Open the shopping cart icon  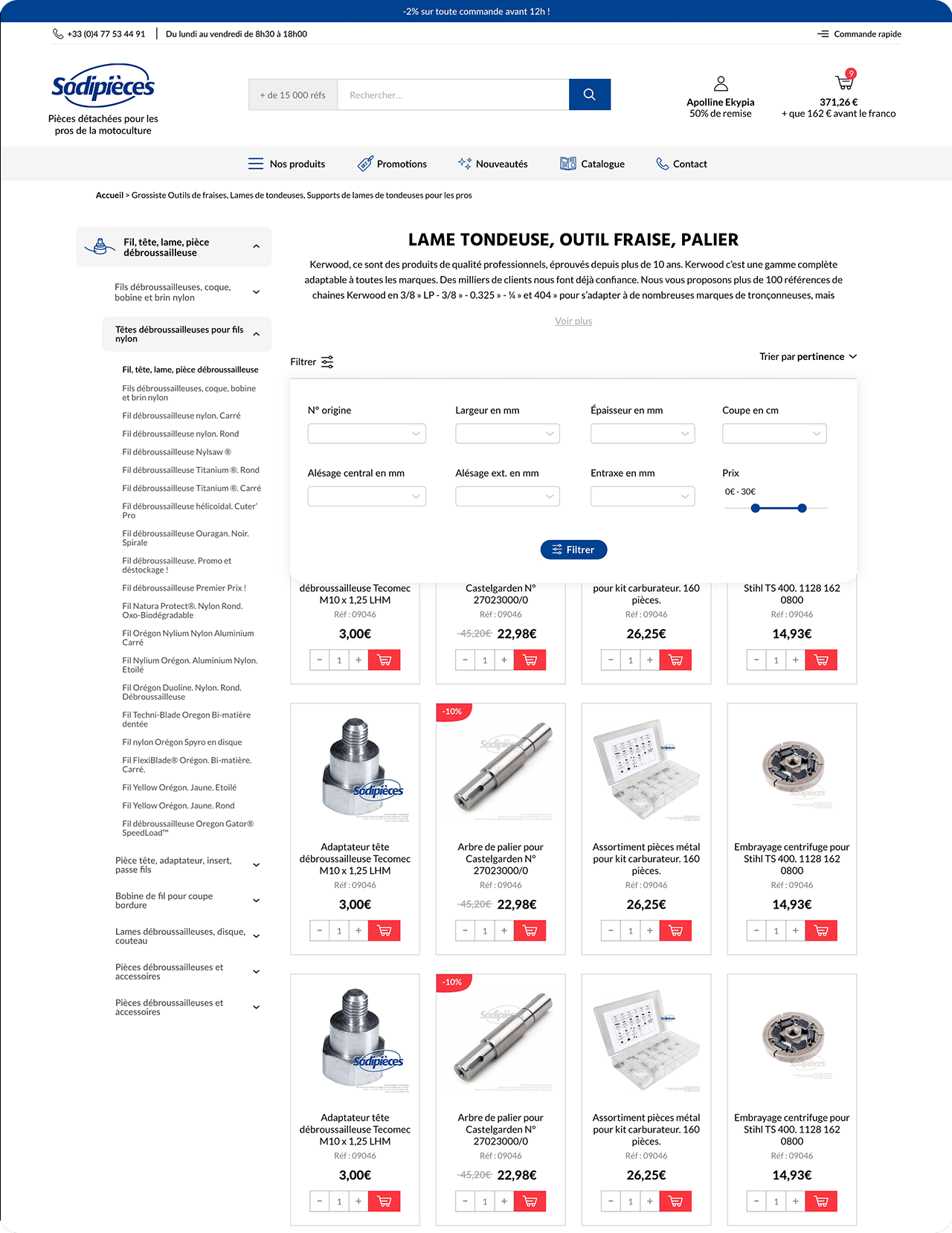843,82
